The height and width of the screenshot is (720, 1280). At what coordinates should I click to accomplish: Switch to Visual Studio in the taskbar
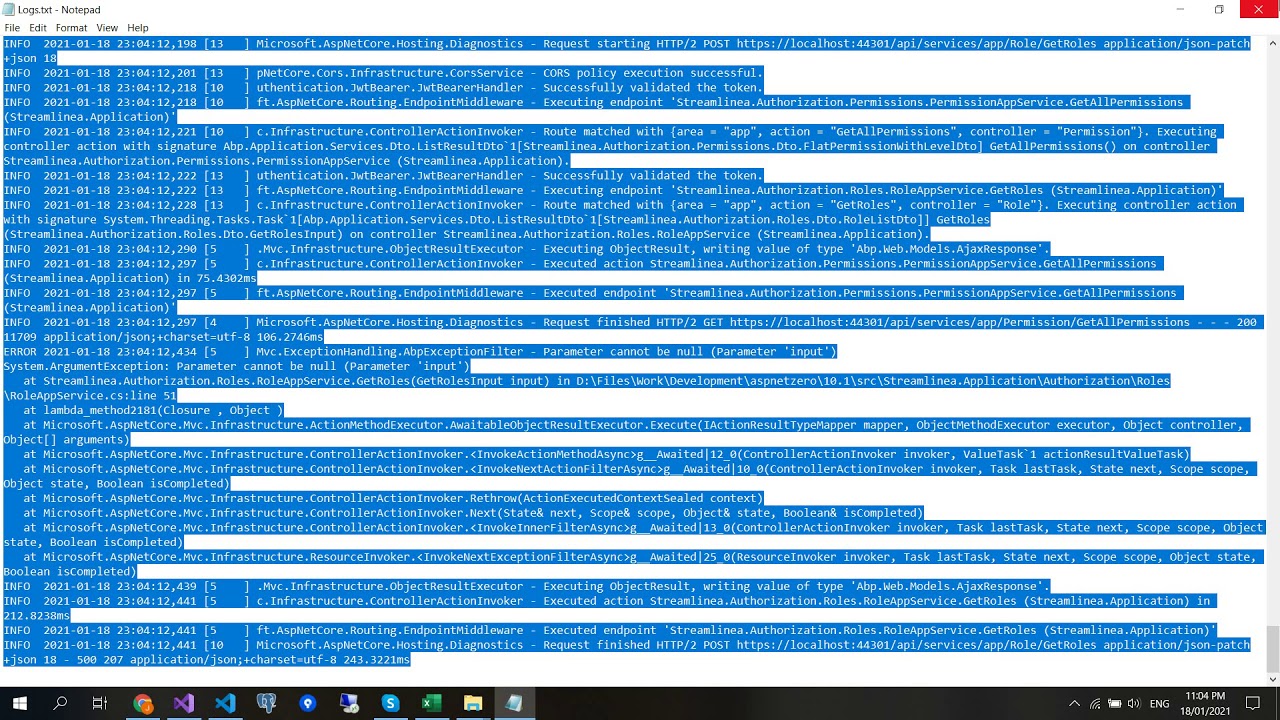pos(184,703)
